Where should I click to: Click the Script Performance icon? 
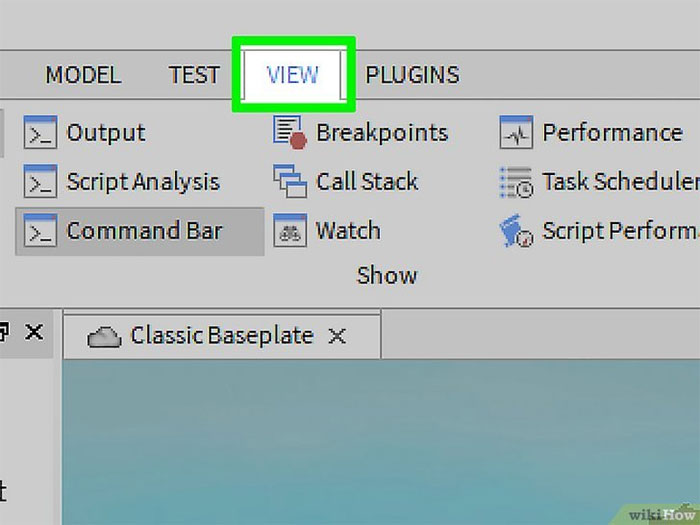[516, 231]
